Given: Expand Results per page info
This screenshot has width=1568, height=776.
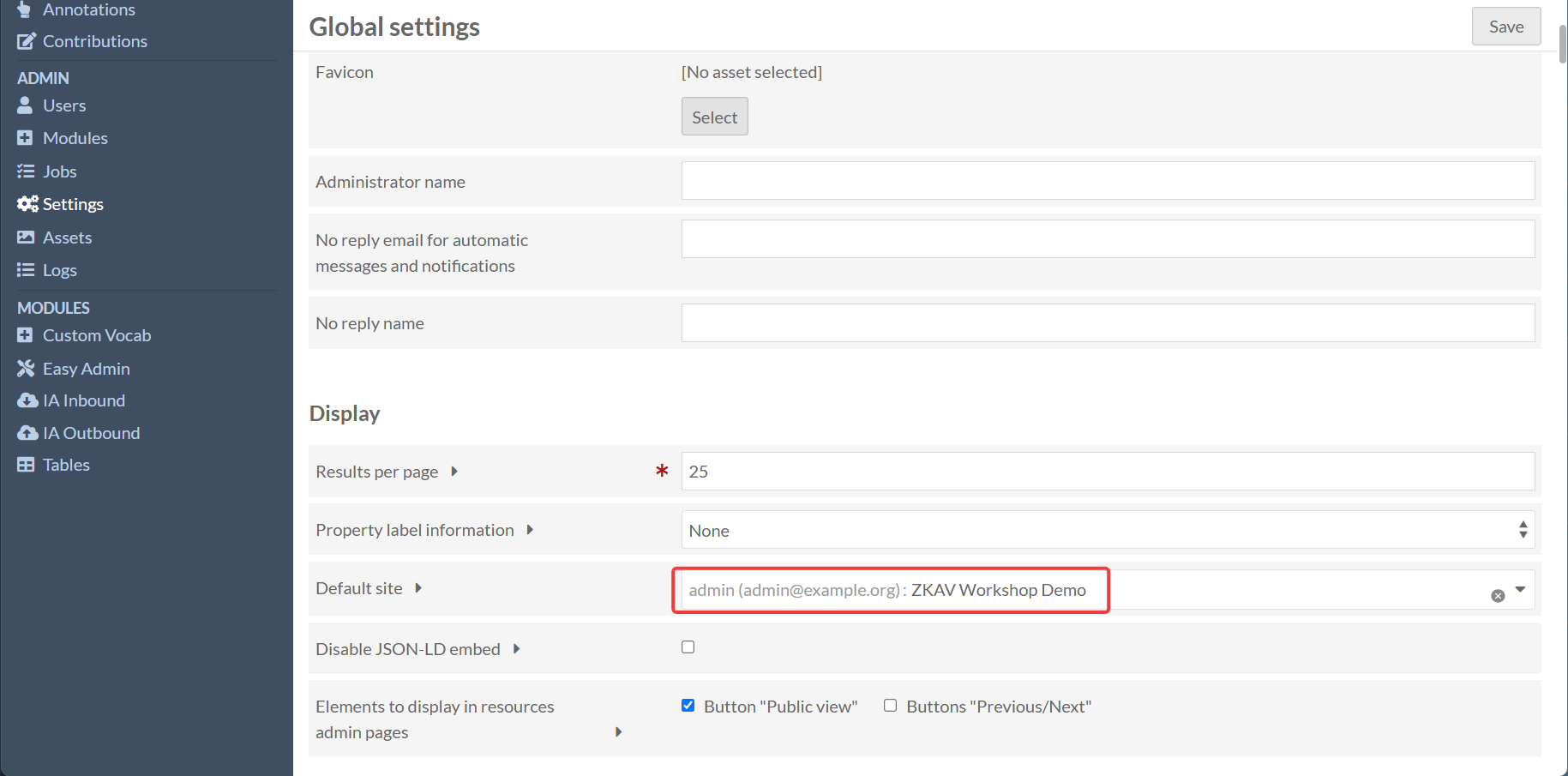Looking at the screenshot, I should tap(454, 472).
